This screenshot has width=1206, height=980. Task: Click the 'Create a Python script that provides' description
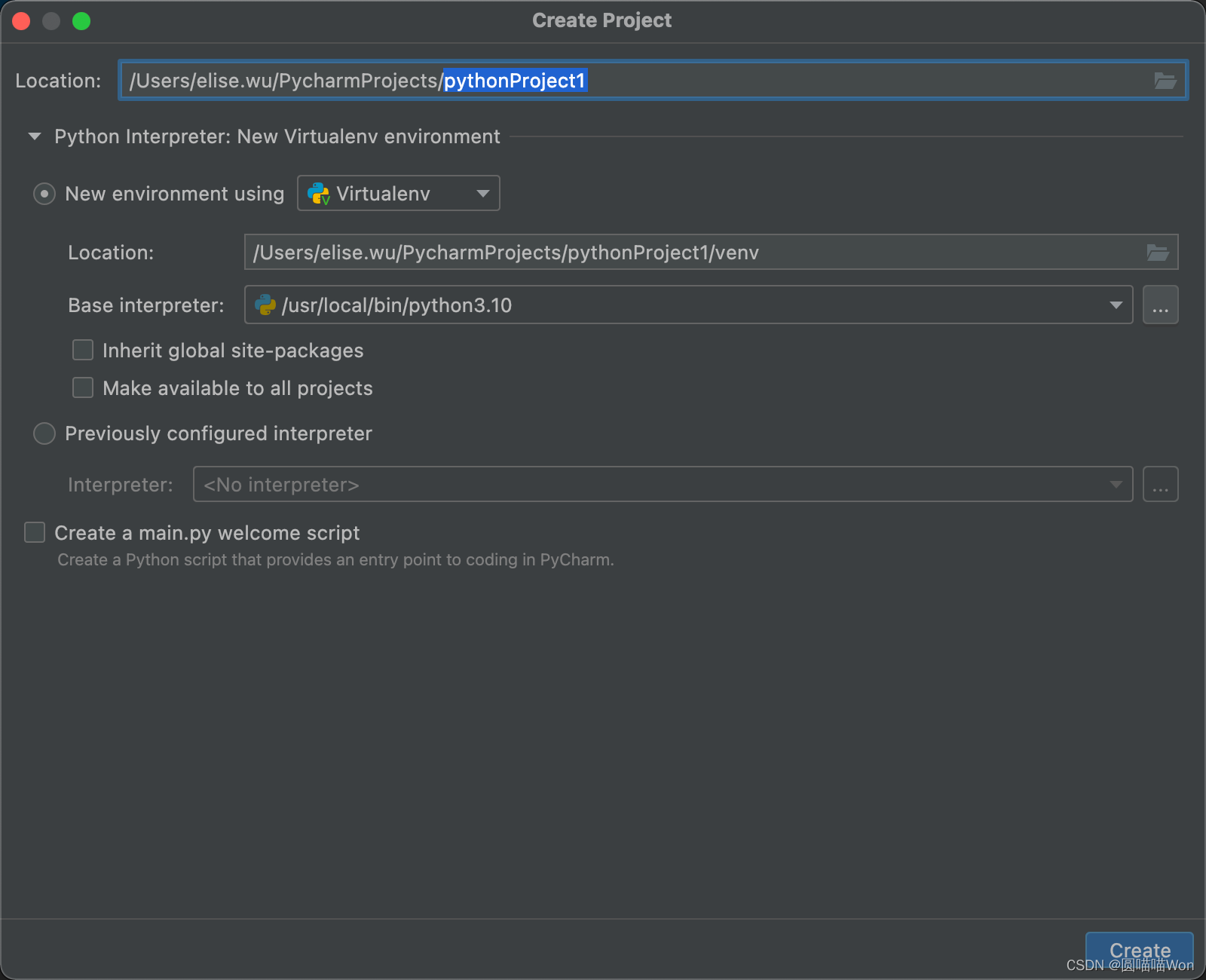(x=335, y=559)
